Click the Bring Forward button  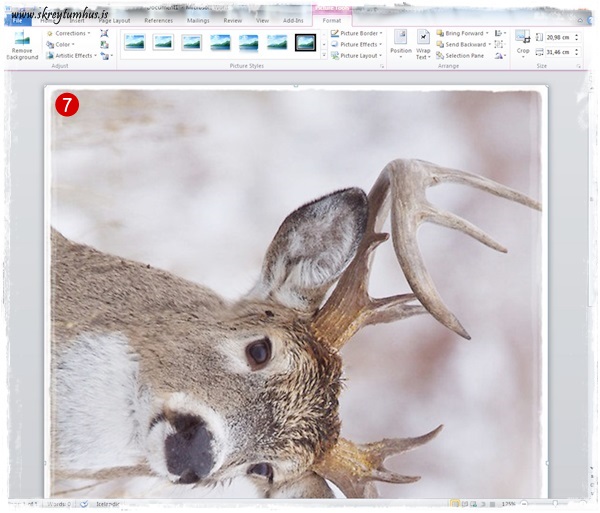(463, 33)
